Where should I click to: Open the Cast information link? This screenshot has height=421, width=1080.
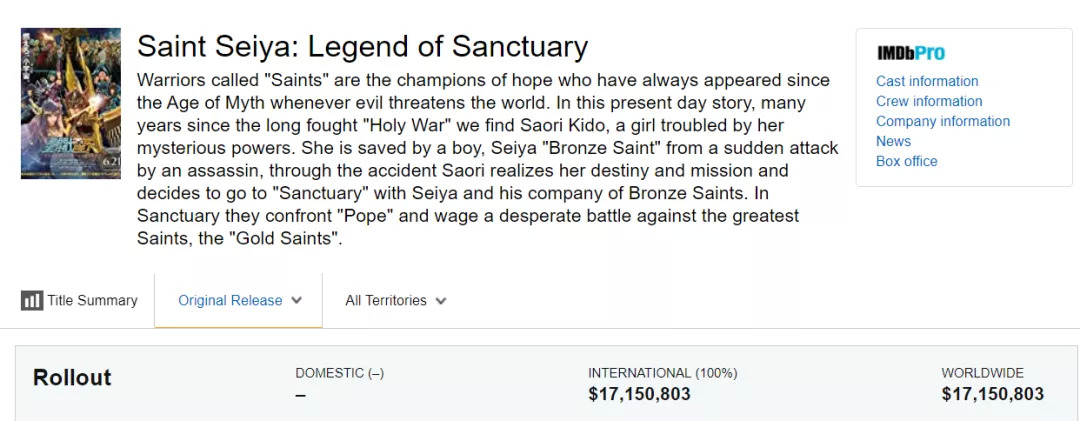pos(927,81)
